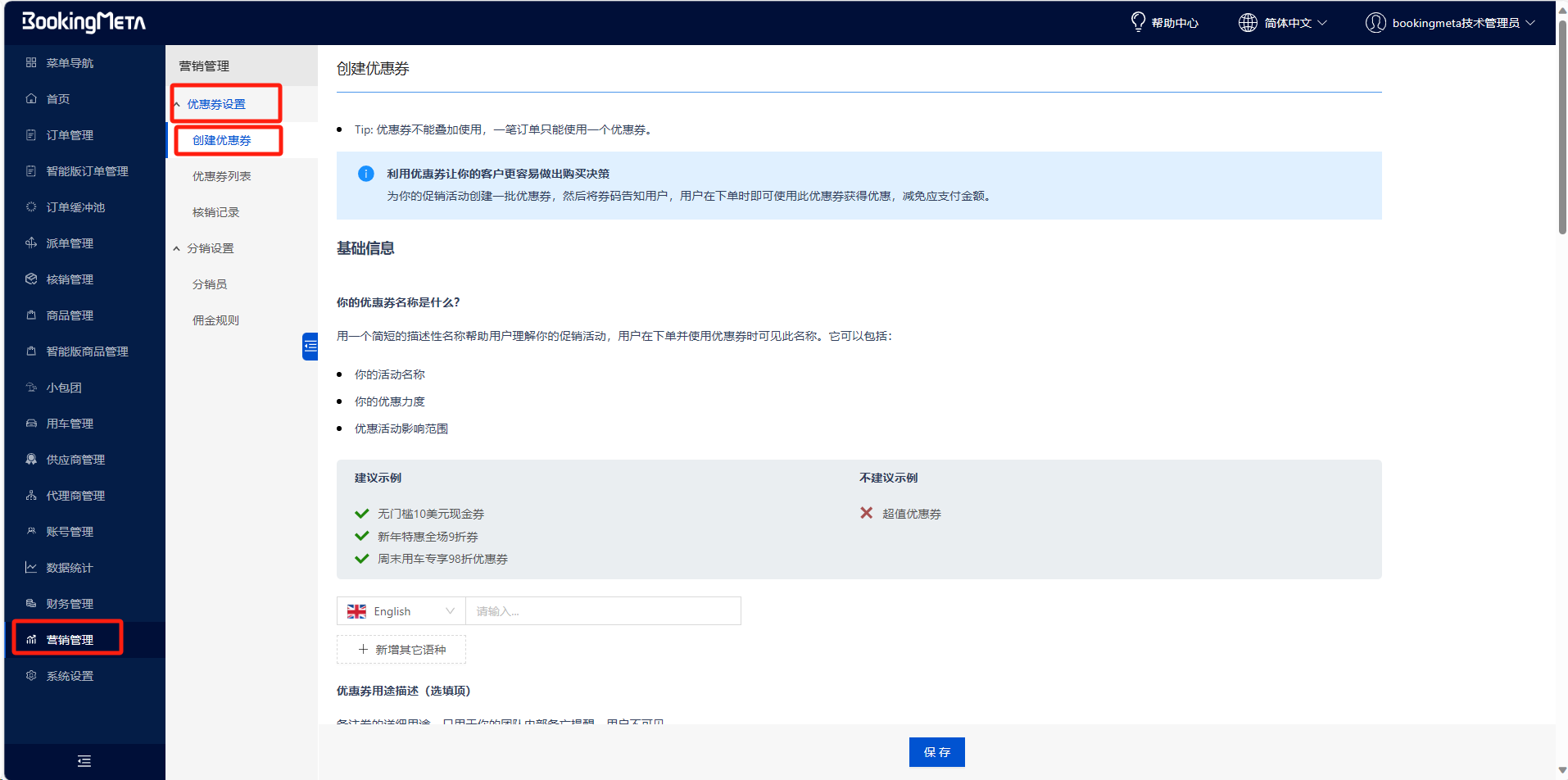Click the blue submenu collapse handle
This screenshot has height=780, width=1568.
coord(310,347)
